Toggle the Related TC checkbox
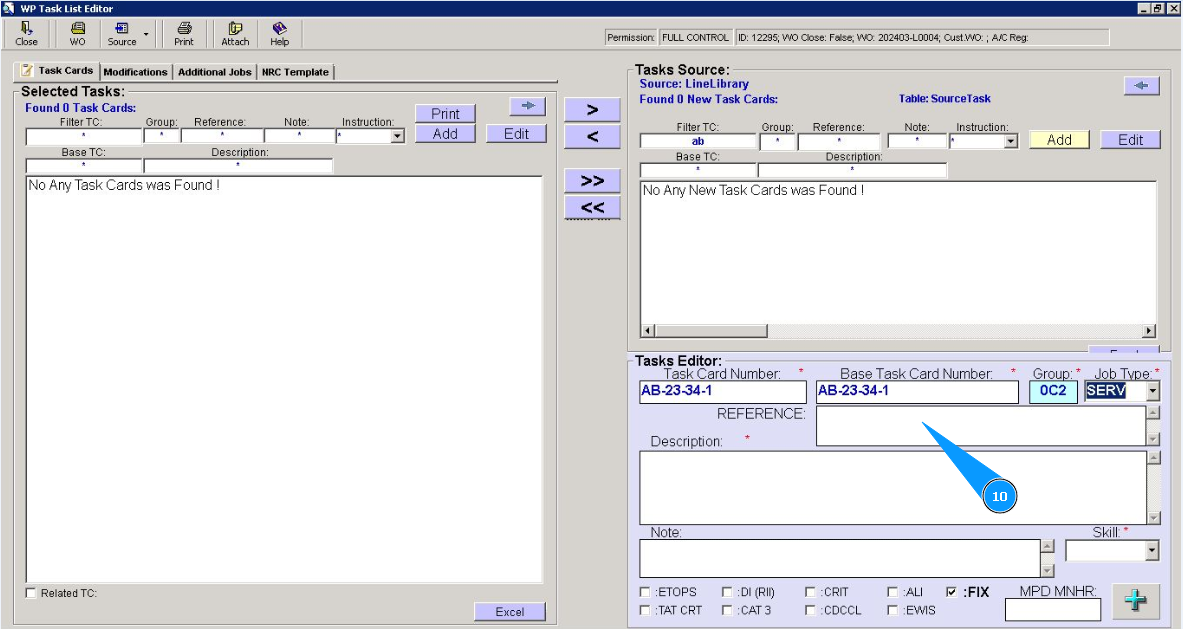The width and height of the screenshot is (1183, 629). point(31,594)
